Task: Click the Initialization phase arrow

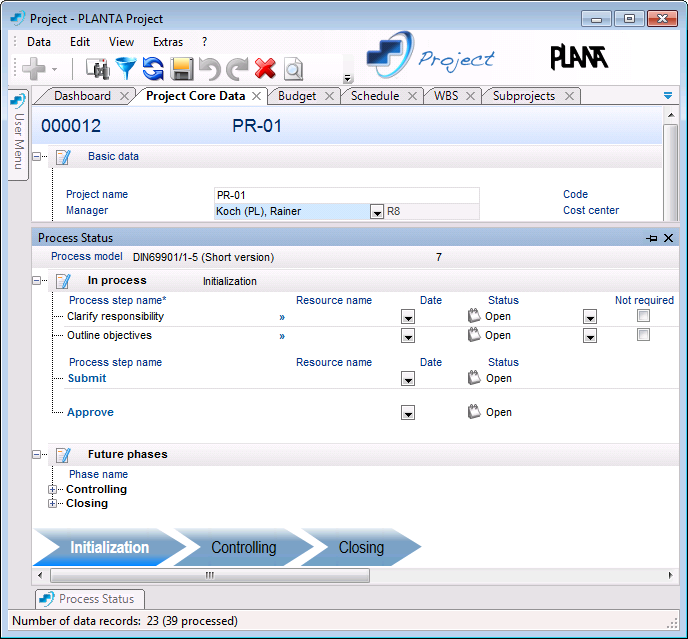Action: coord(110,547)
